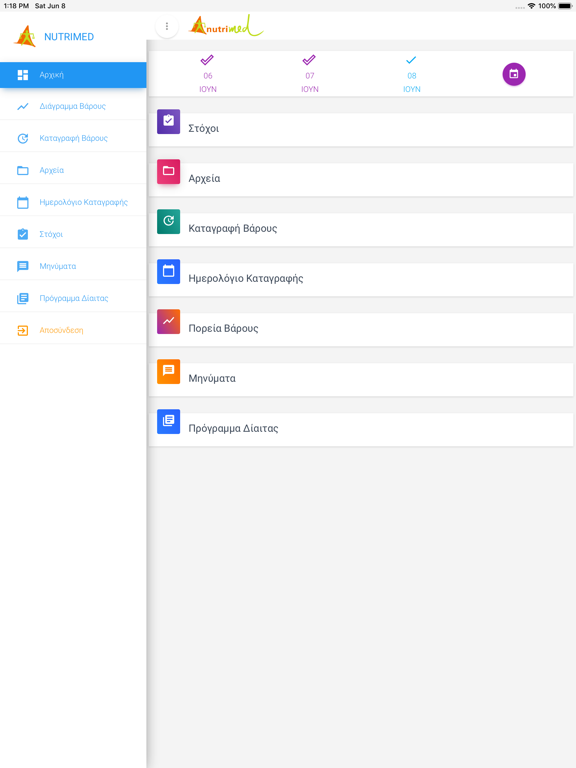The height and width of the screenshot is (768, 576).
Task: Click the Πορεία Βάρους trend card icon
Action: pyautogui.click(x=168, y=321)
